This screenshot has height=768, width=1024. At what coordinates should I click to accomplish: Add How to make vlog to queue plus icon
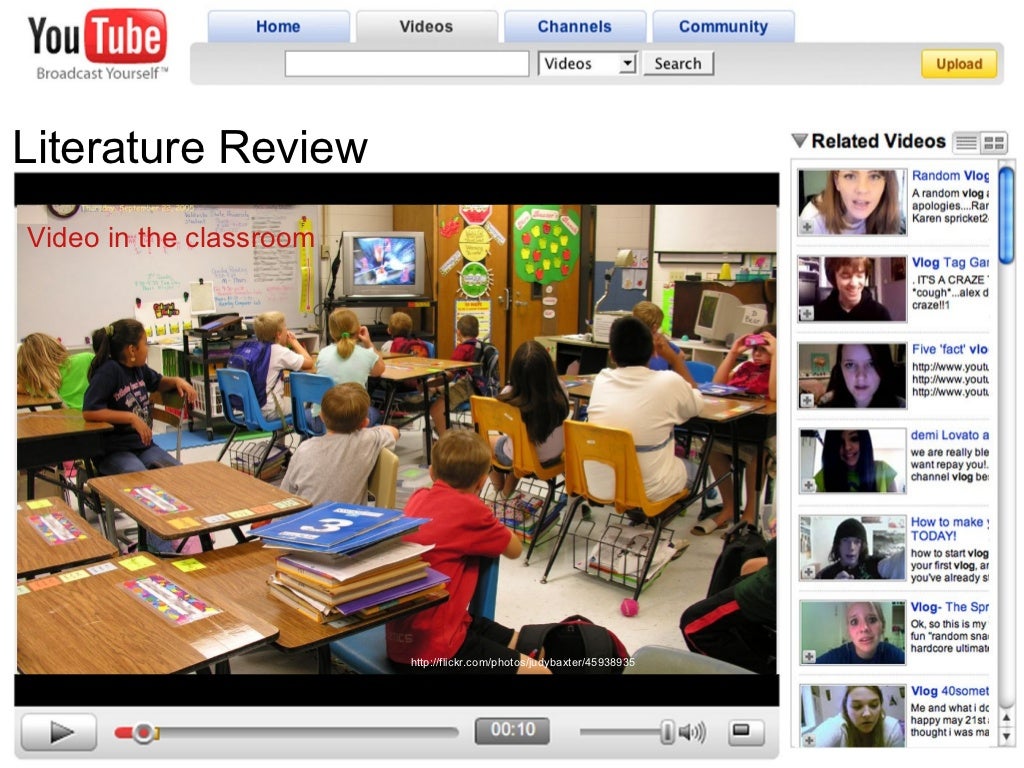808,572
